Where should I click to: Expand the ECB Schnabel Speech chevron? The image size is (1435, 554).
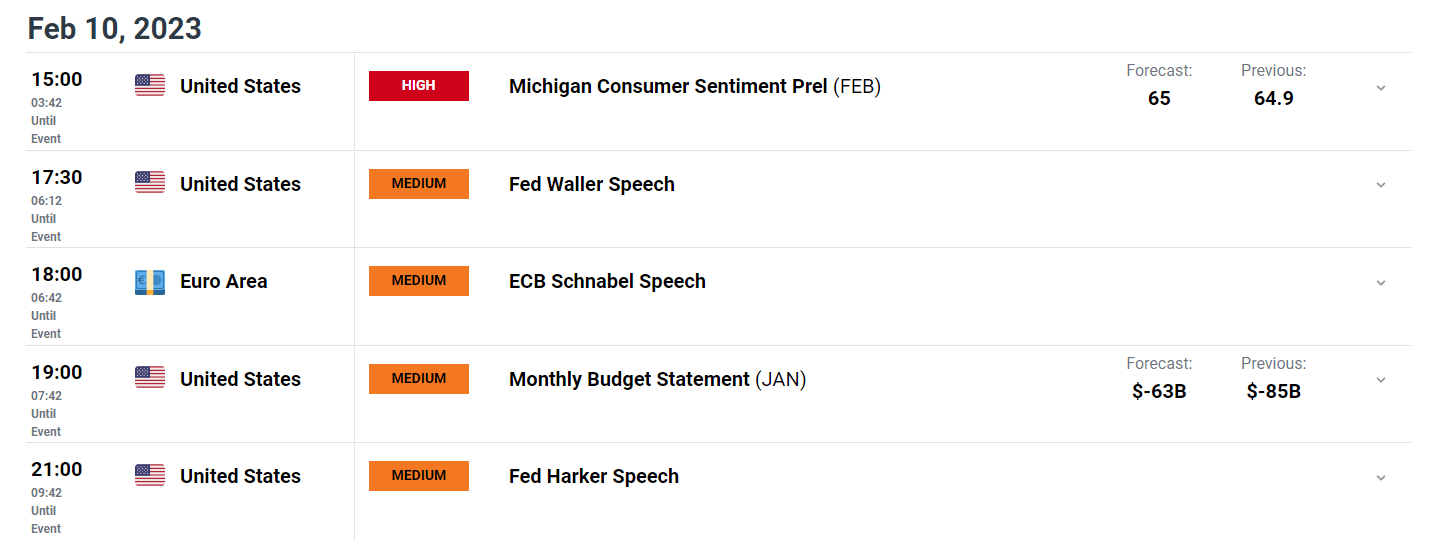[1381, 283]
